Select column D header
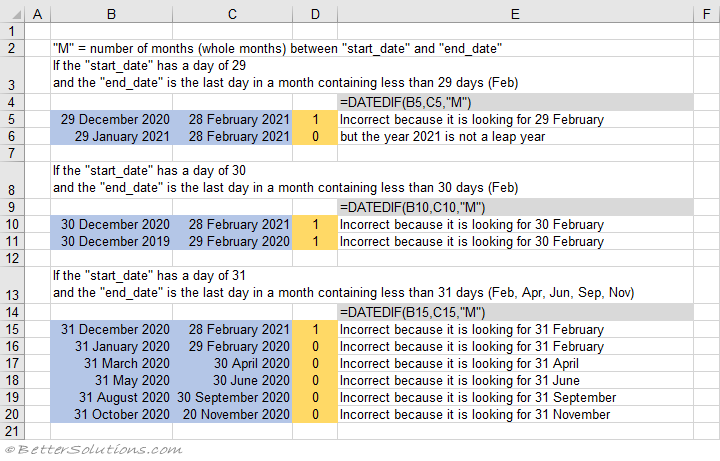720x461 pixels. pyautogui.click(x=315, y=14)
